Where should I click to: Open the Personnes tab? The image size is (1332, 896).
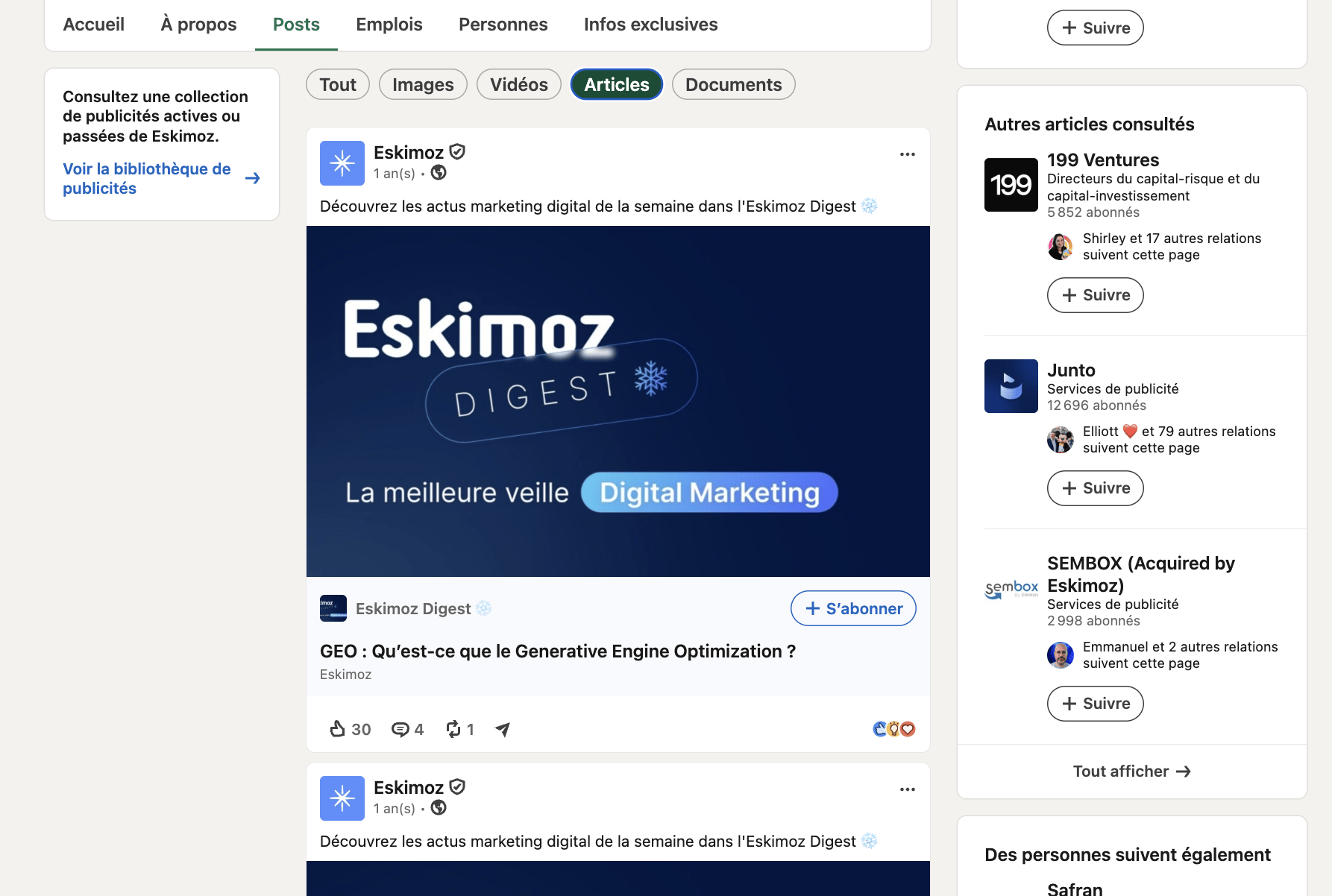(503, 25)
